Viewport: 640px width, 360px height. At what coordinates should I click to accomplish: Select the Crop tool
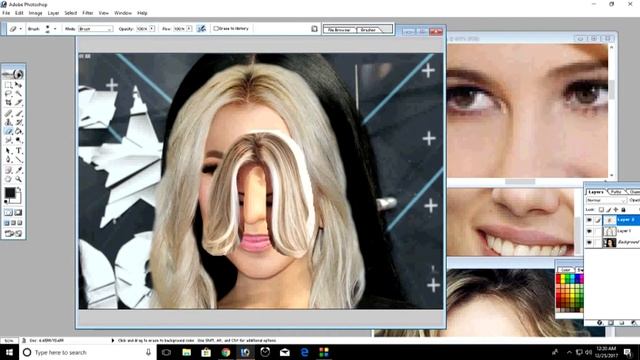click(x=8, y=103)
